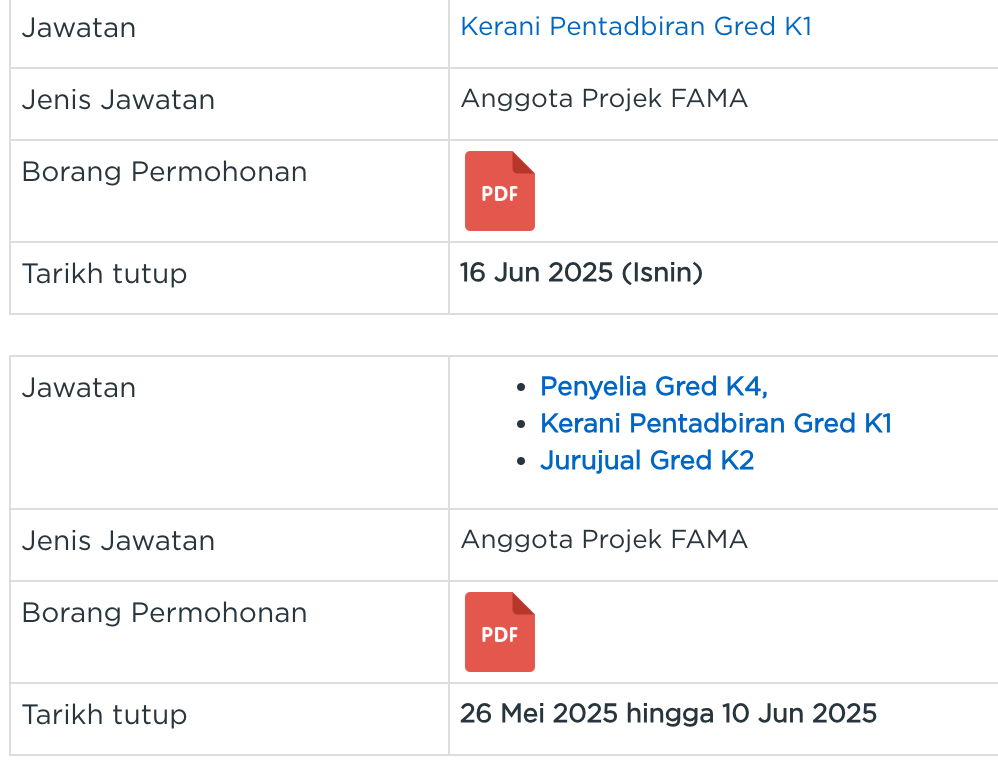The image size is (998, 764).
Task: Click the date range 26 Mei 2025 hingga 10 Jun 2025
Action: [x=668, y=714]
